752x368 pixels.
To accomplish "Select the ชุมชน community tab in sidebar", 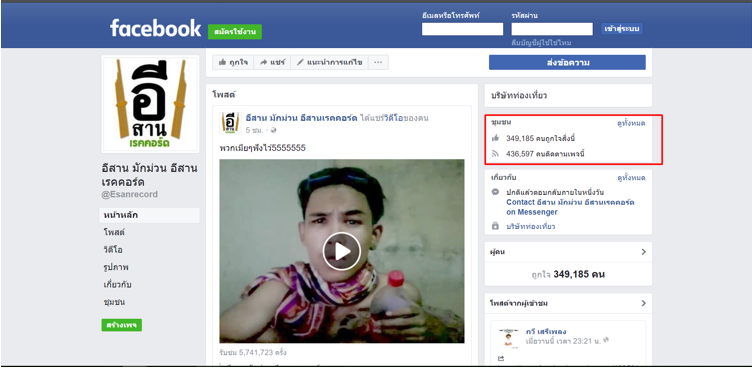I will click(114, 302).
